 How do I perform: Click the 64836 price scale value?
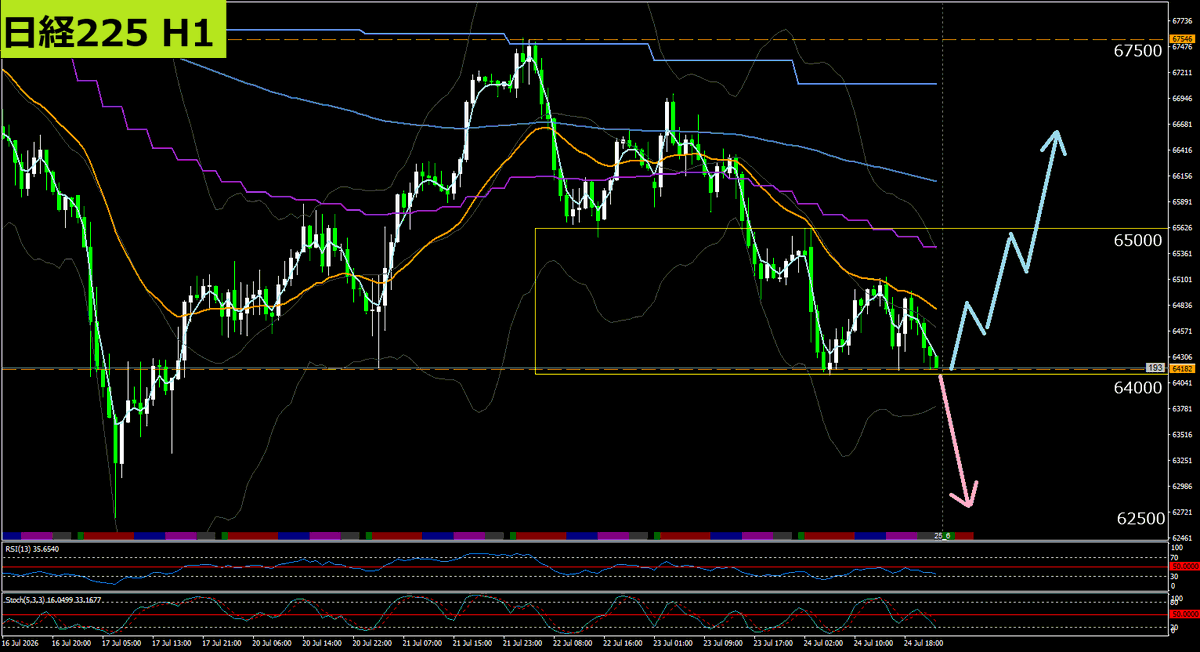click(x=1182, y=305)
